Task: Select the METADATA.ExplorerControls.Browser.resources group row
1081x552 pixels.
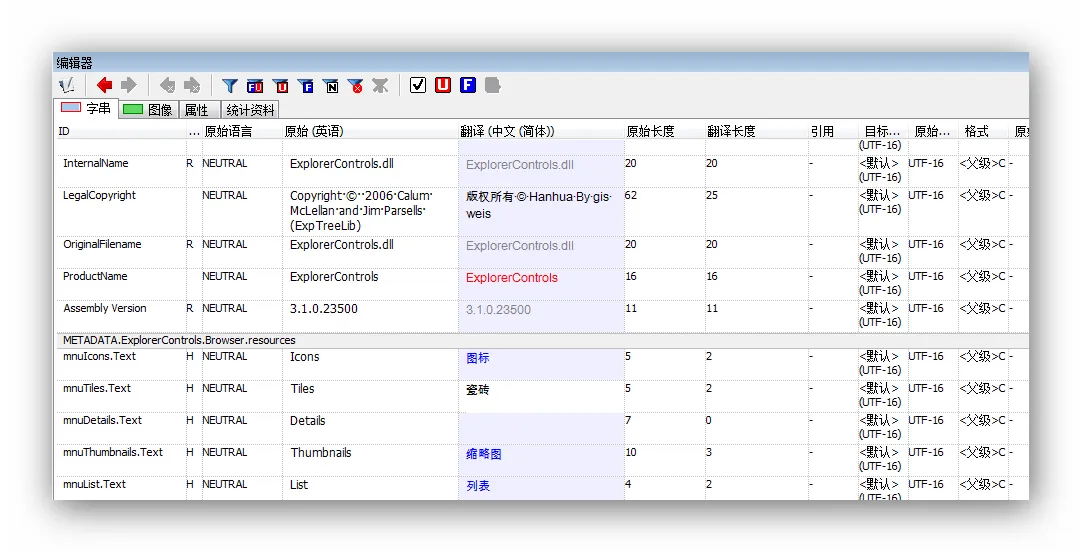Action: click(x=180, y=341)
